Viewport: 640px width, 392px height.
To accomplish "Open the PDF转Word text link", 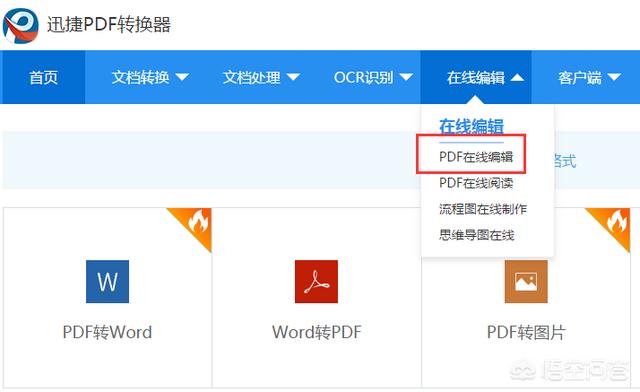I will pyautogui.click(x=107, y=332).
